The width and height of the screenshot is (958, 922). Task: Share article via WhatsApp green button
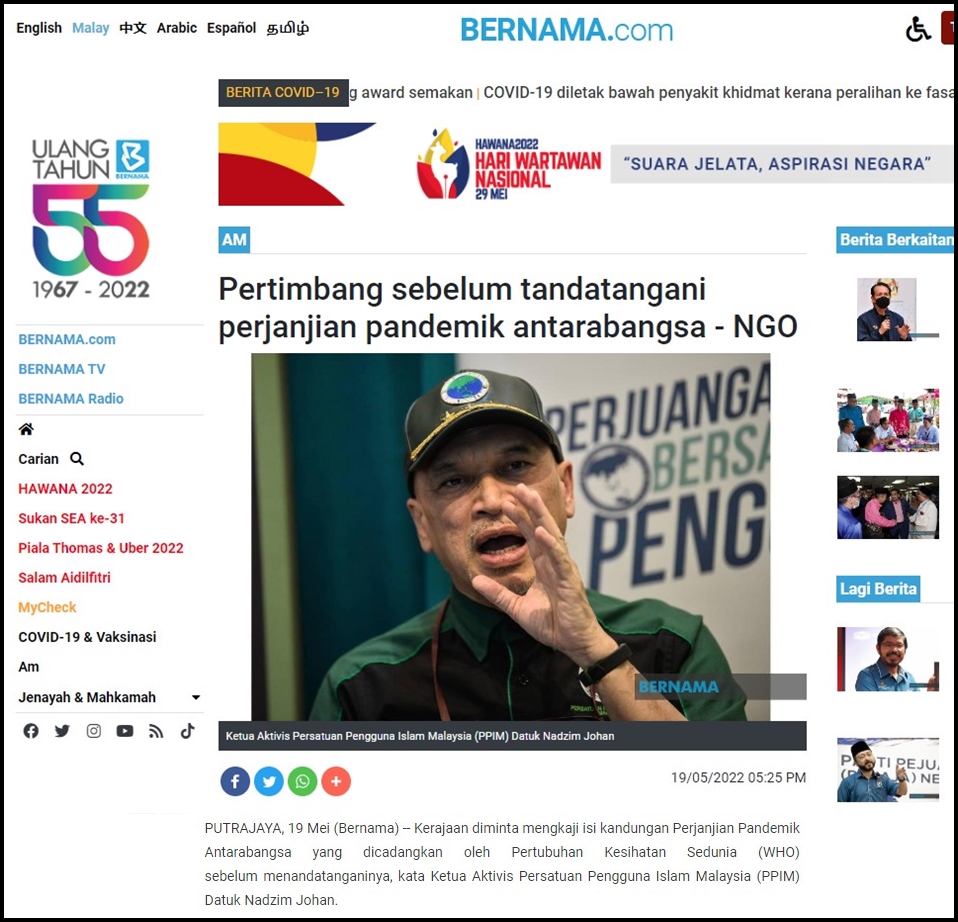click(302, 781)
